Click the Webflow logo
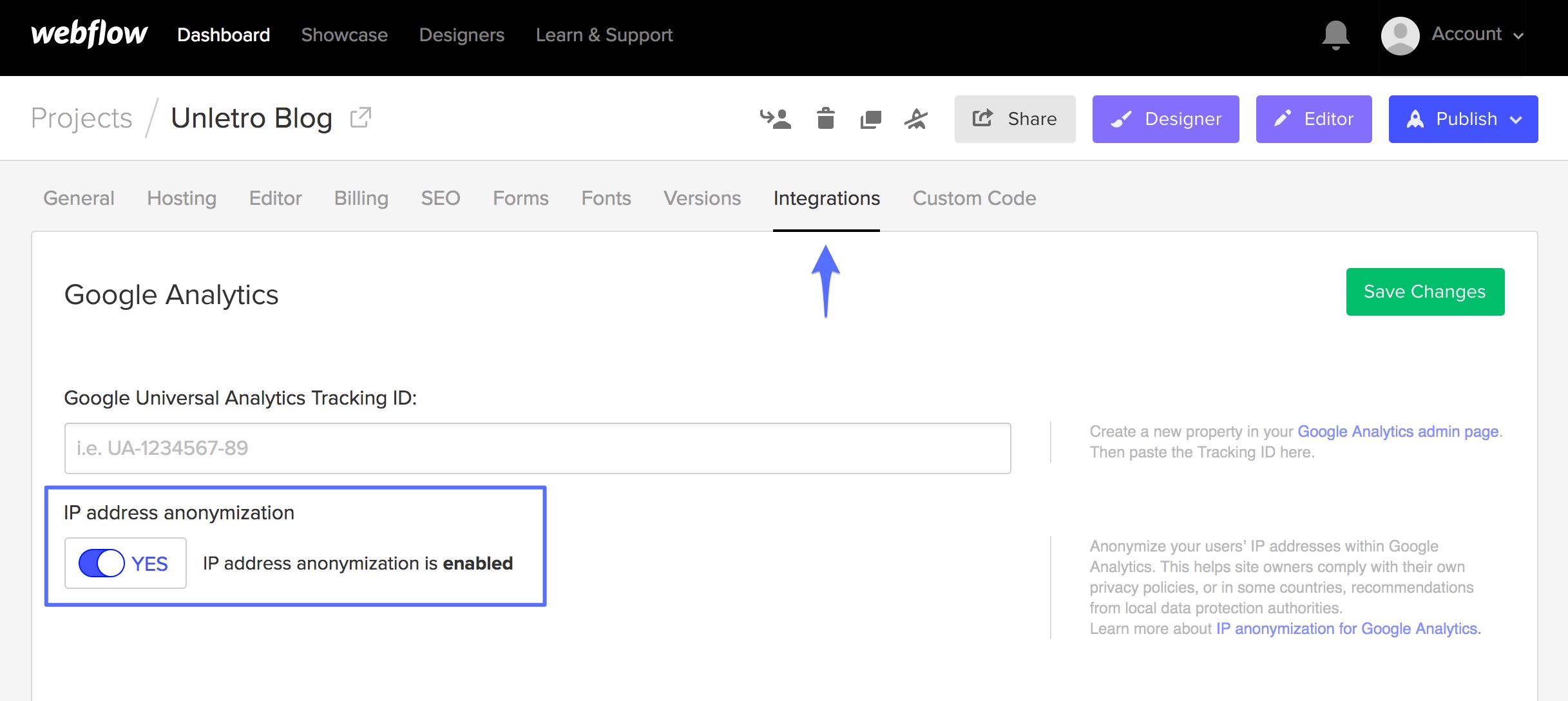Image resolution: width=1568 pixels, height=701 pixels. 89,34
